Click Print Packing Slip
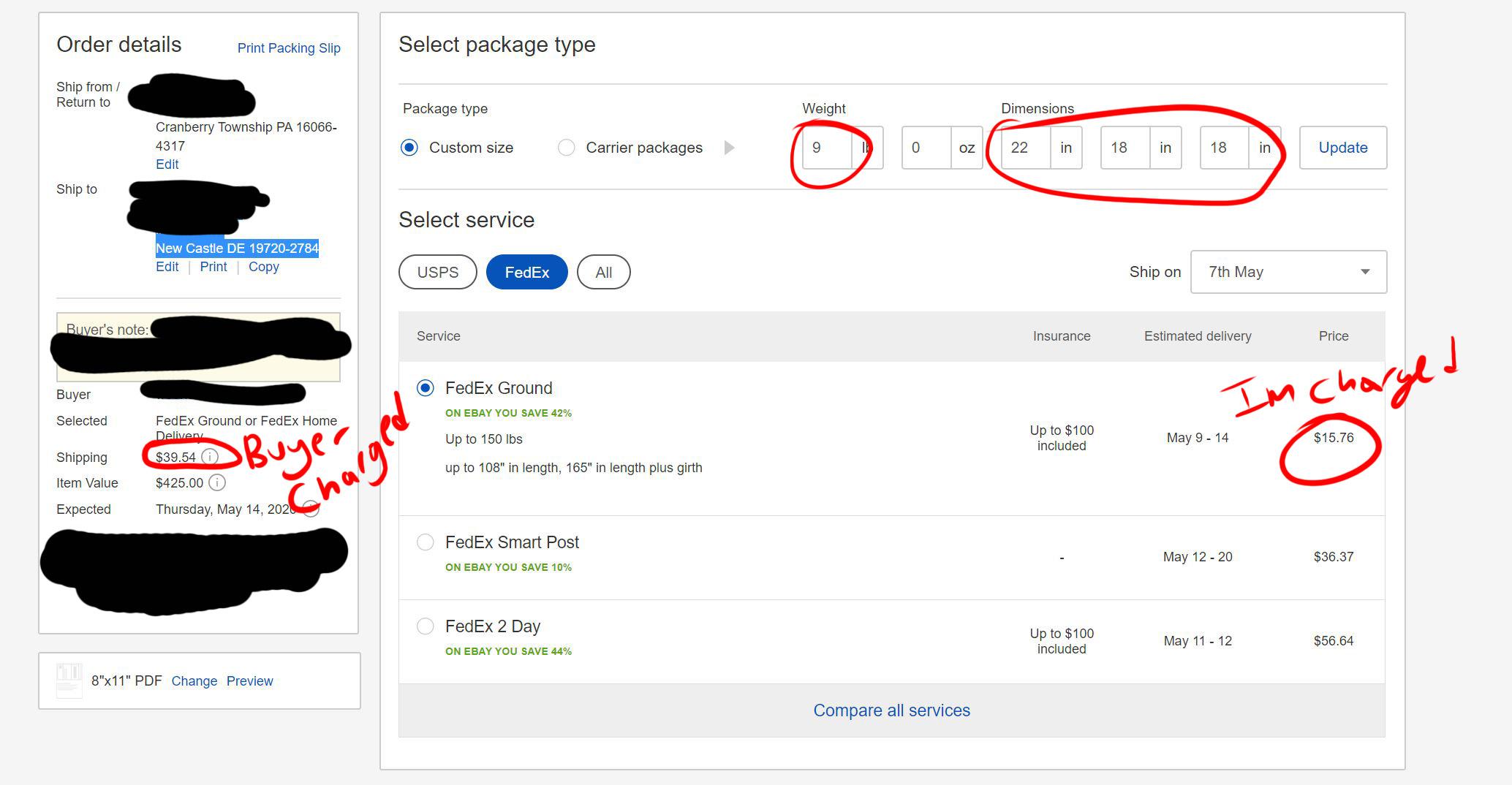1512x785 pixels. click(289, 48)
